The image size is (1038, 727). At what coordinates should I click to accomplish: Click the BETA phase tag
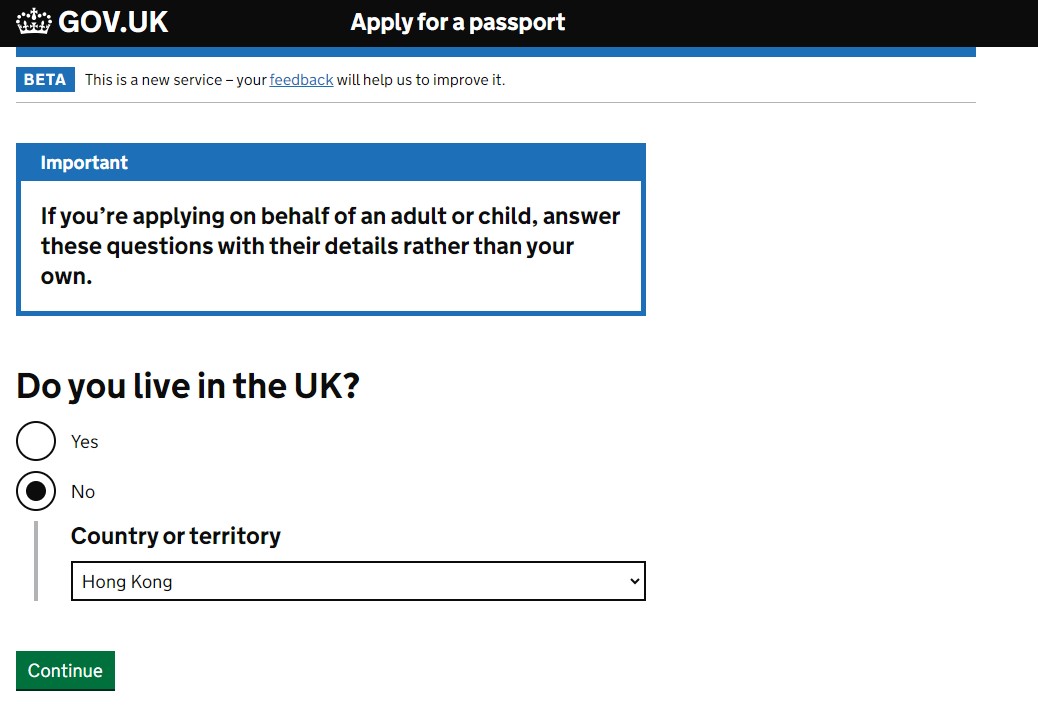tap(45, 80)
